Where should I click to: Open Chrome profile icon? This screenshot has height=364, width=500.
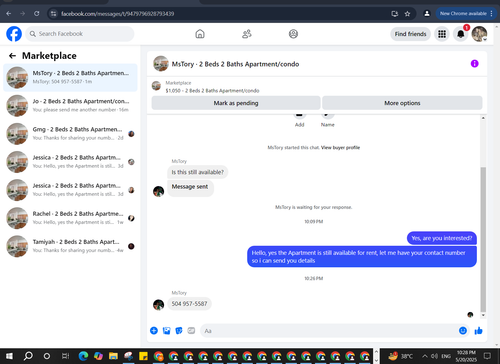point(427,14)
